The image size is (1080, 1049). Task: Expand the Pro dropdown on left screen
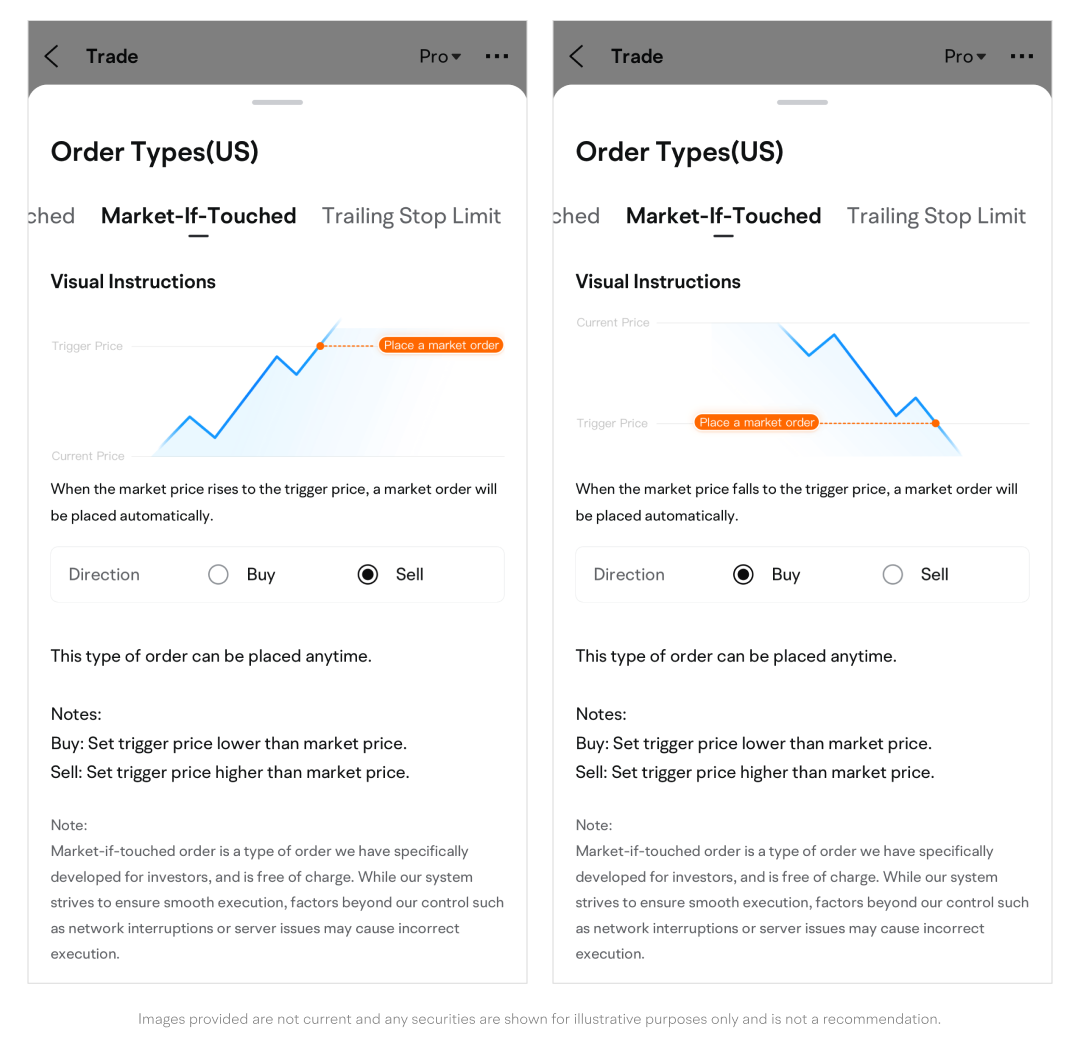(440, 56)
